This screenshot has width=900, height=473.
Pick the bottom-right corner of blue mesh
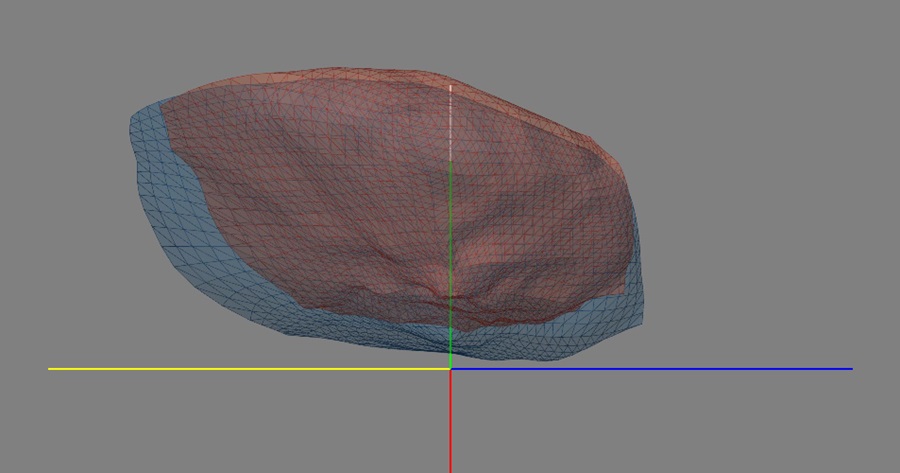click(638, 322)
